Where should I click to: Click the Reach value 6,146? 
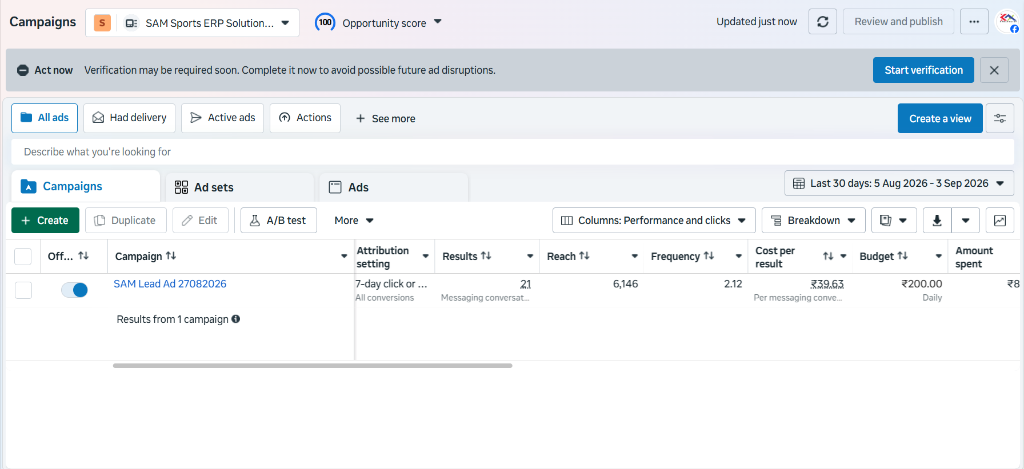(x=626, y=283)
